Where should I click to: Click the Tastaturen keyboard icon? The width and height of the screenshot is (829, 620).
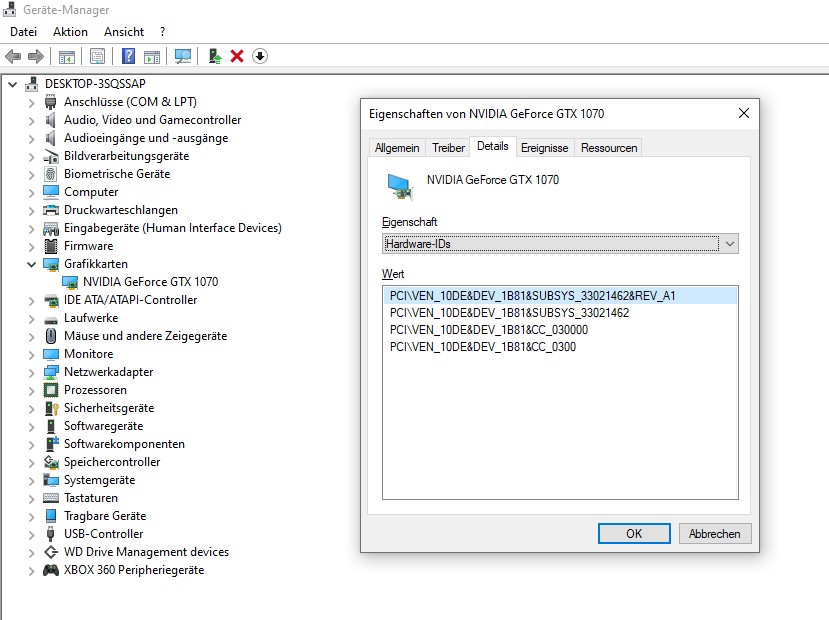point(51,498)
